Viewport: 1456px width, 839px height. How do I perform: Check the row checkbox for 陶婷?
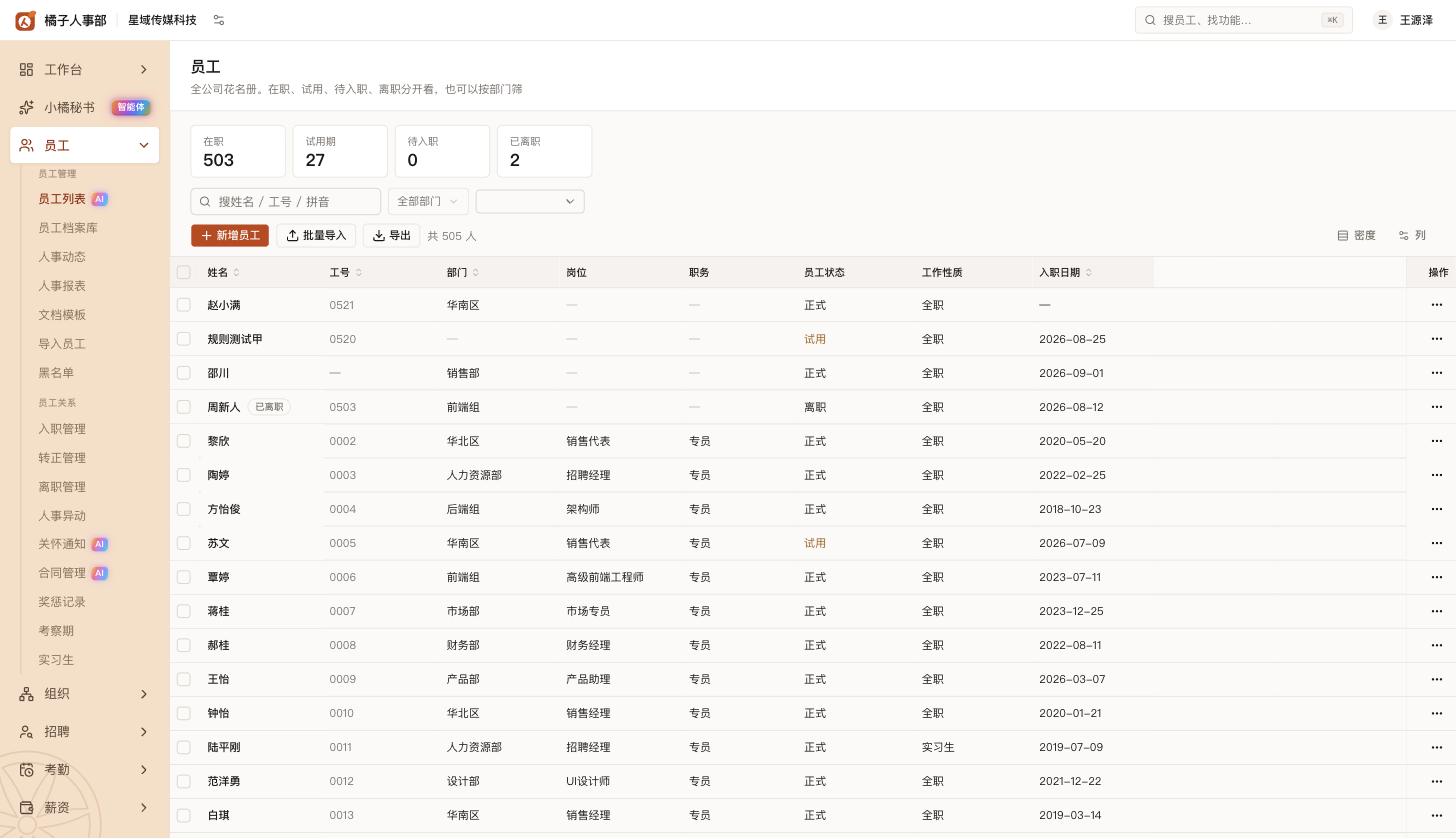pos(184,475)
